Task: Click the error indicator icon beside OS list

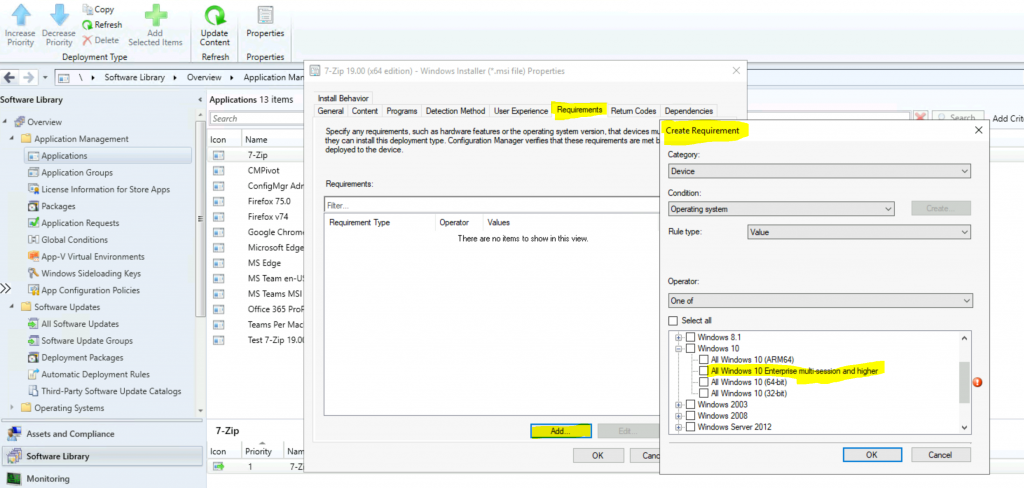Action: [x=978, y=382]
